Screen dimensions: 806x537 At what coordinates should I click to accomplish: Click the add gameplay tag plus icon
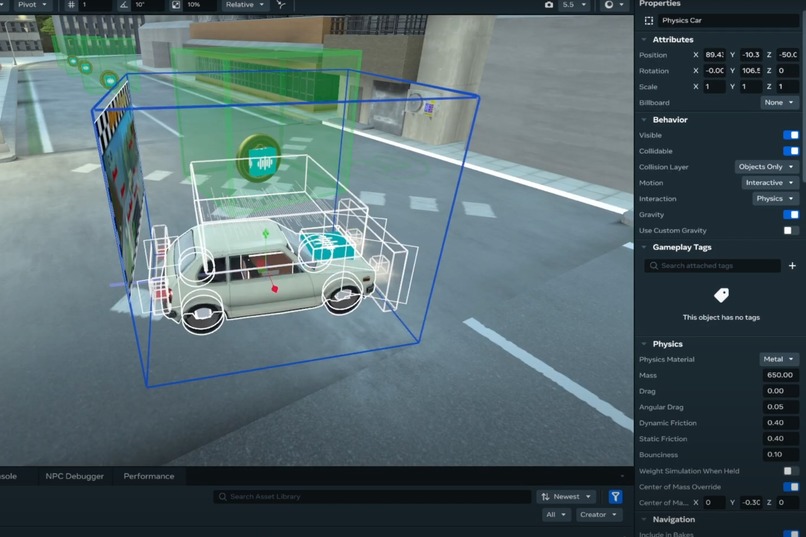pyautogui.click(x=792, y=266)
